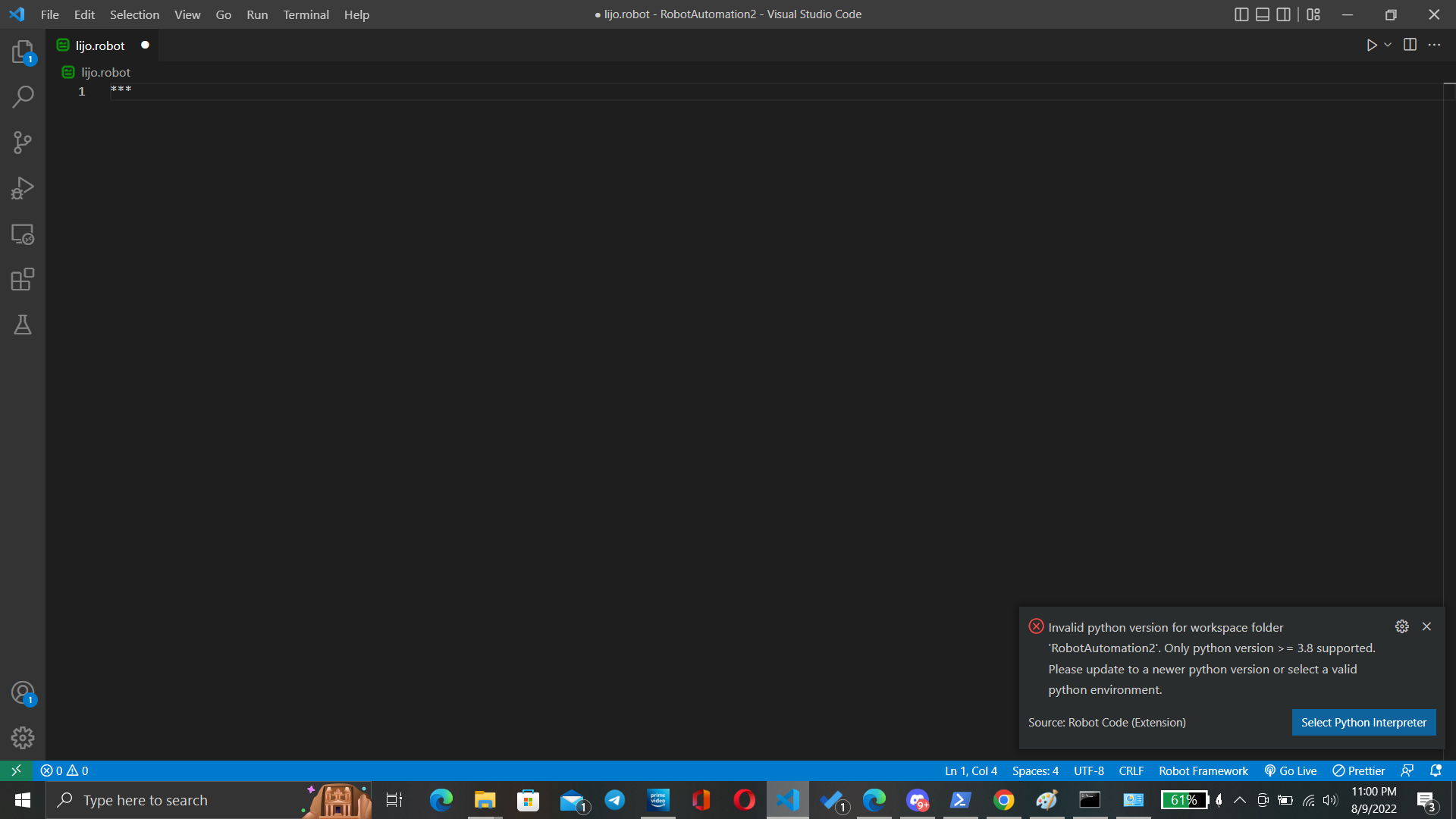Open the Source Control panel

click(x=23, y=142)
